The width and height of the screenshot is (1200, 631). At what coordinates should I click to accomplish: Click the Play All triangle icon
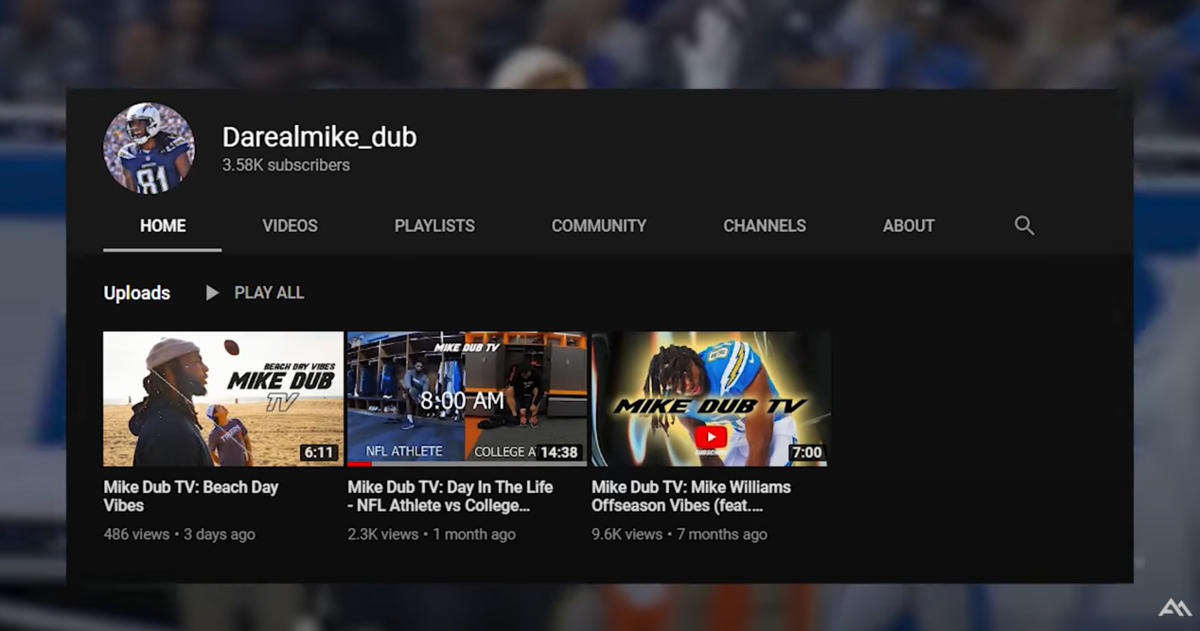(212, 293)
